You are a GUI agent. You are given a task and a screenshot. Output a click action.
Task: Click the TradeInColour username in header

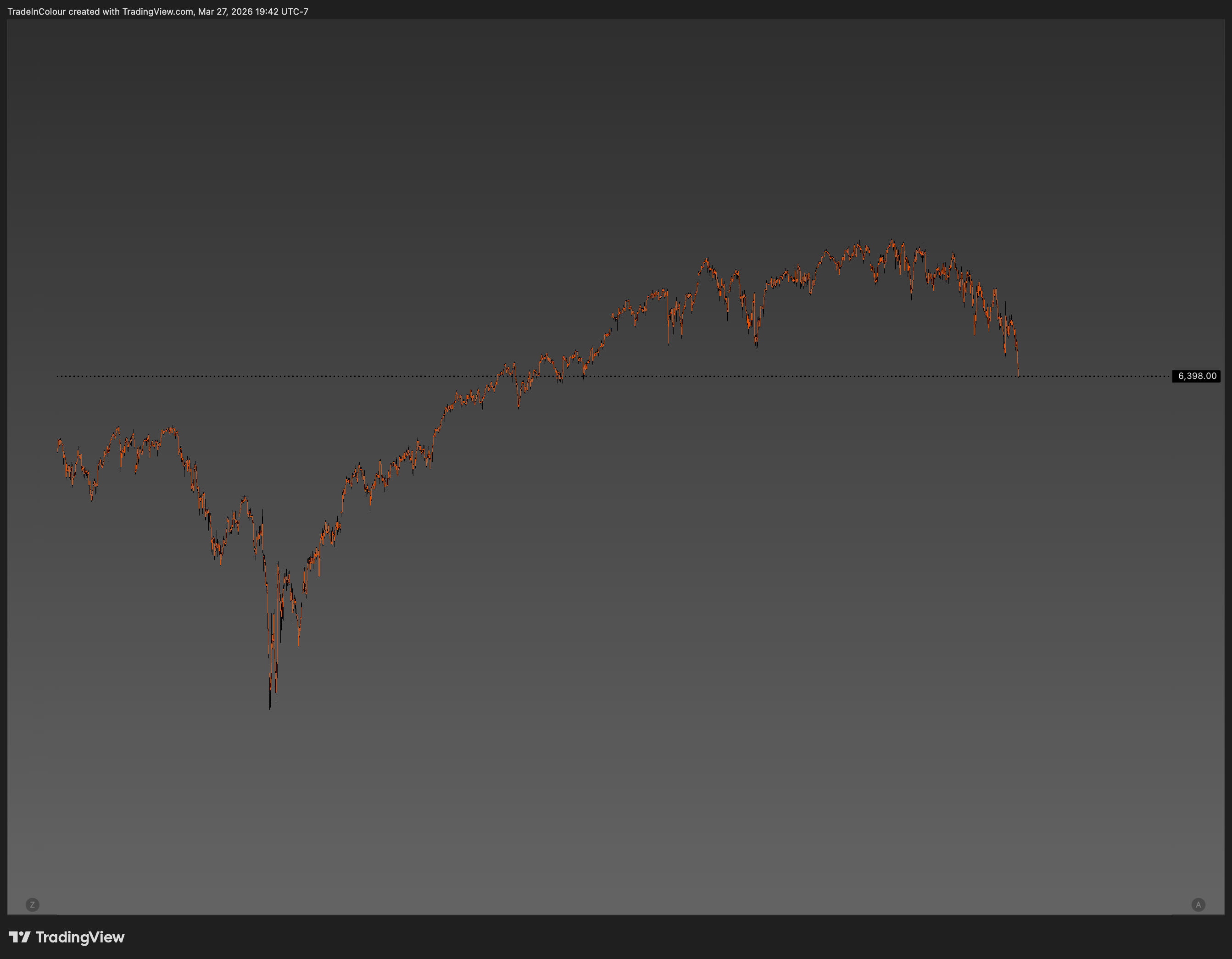[36, 11]
